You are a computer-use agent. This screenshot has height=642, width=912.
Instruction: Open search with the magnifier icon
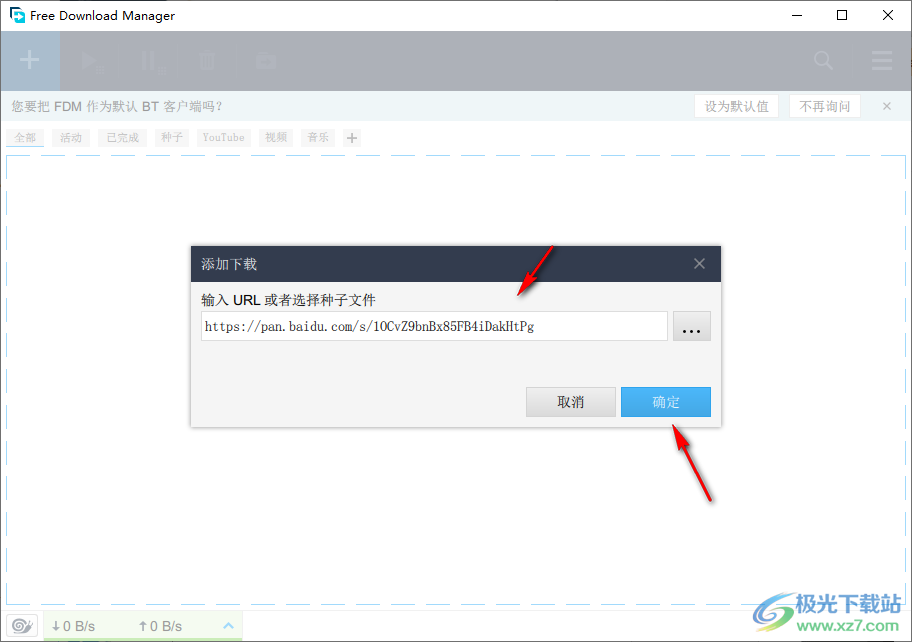click(x=823, y=60)
